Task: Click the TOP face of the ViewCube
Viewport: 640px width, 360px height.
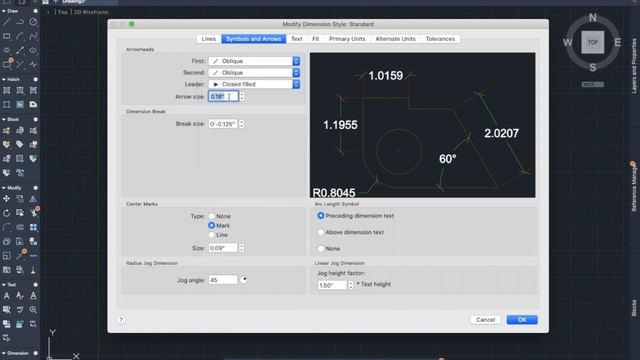Action: 593,42
